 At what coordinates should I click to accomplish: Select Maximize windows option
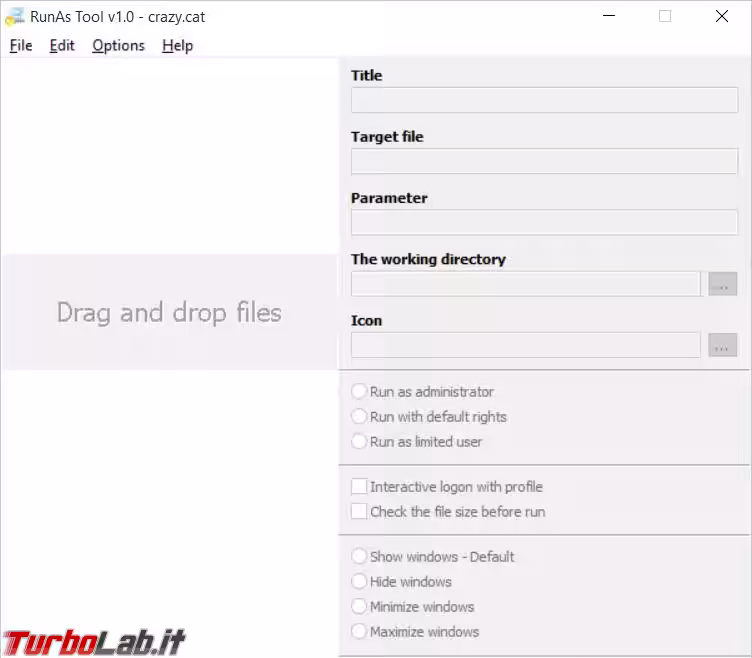click(415, 632)
